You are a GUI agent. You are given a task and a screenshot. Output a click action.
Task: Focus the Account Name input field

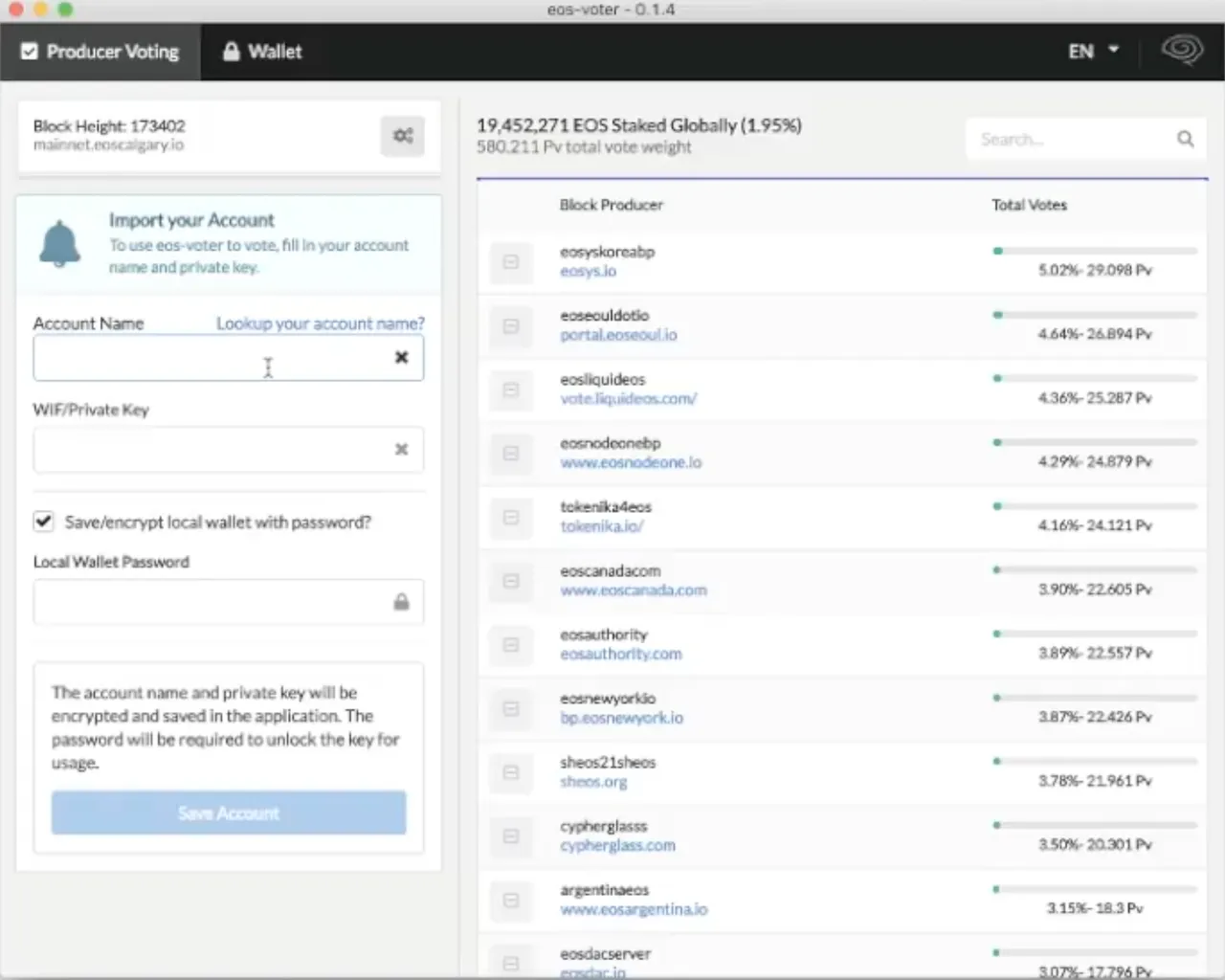(x=229, y=358)
